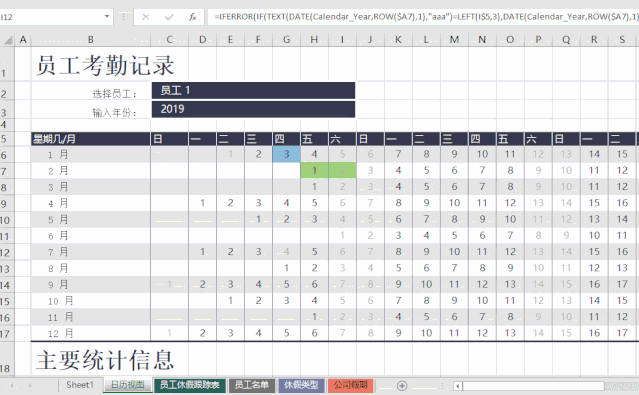Switch to Sheet1 tab
639x395 pixels.
[x=80, y=385]
